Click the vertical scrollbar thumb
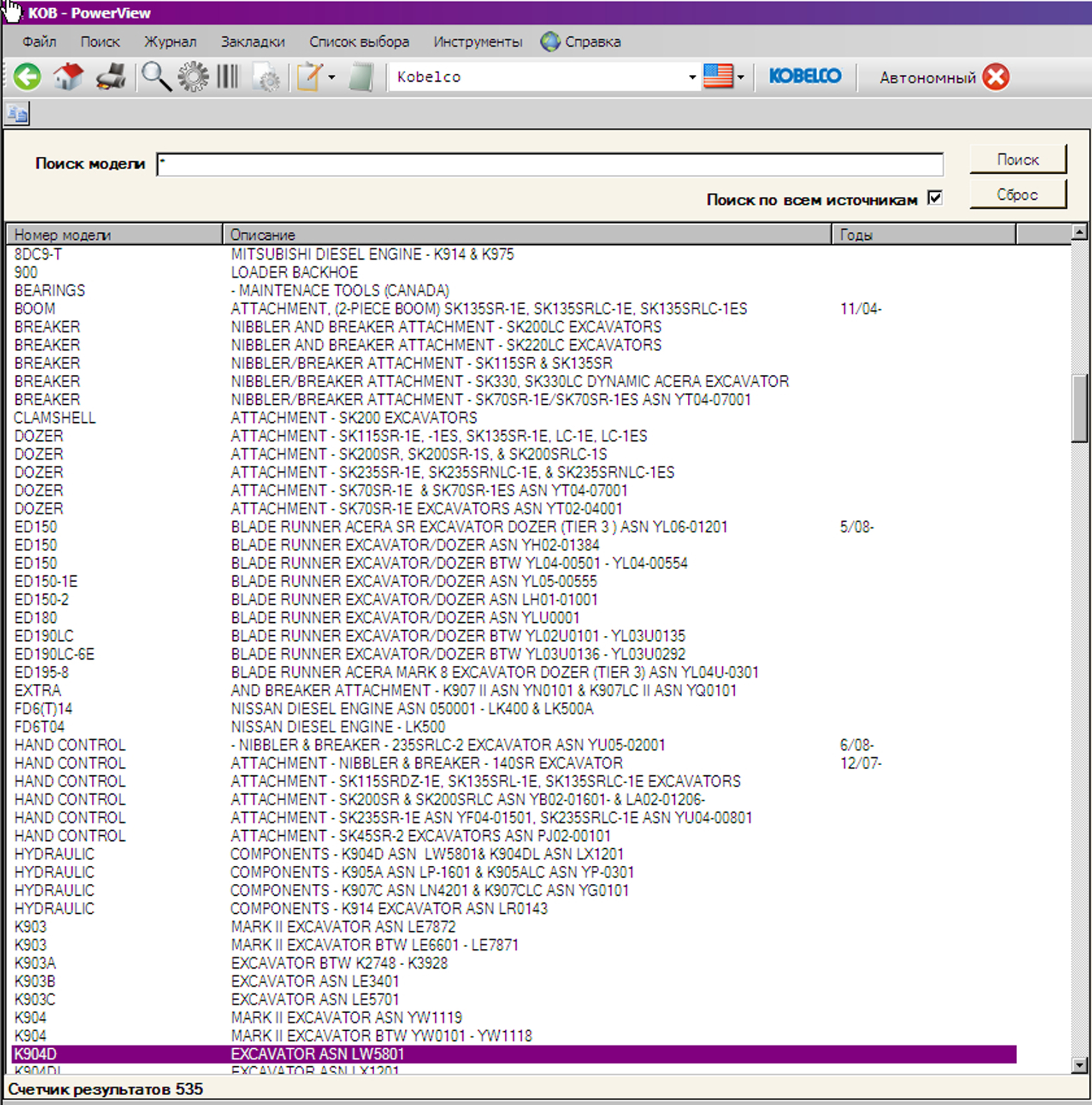1092x1105 pixels. pos(1079,408)
